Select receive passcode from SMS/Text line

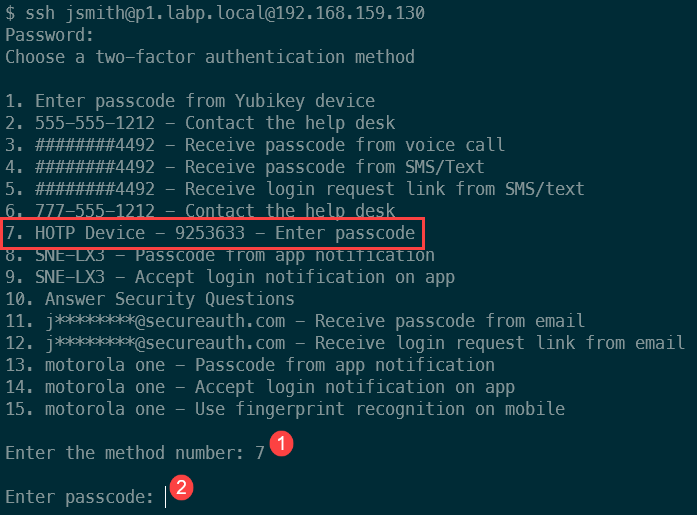click(x=245, y=167)
